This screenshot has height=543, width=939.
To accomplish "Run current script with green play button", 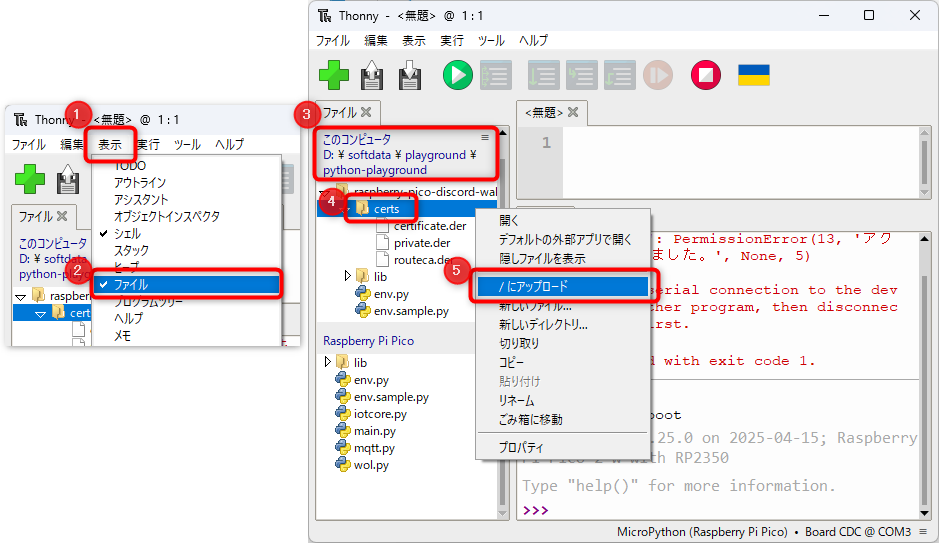I will click(458, 75).
